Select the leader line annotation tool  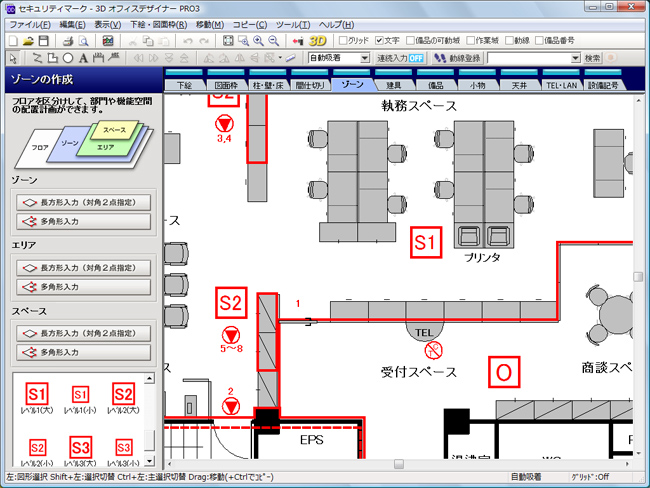point(113,58)
